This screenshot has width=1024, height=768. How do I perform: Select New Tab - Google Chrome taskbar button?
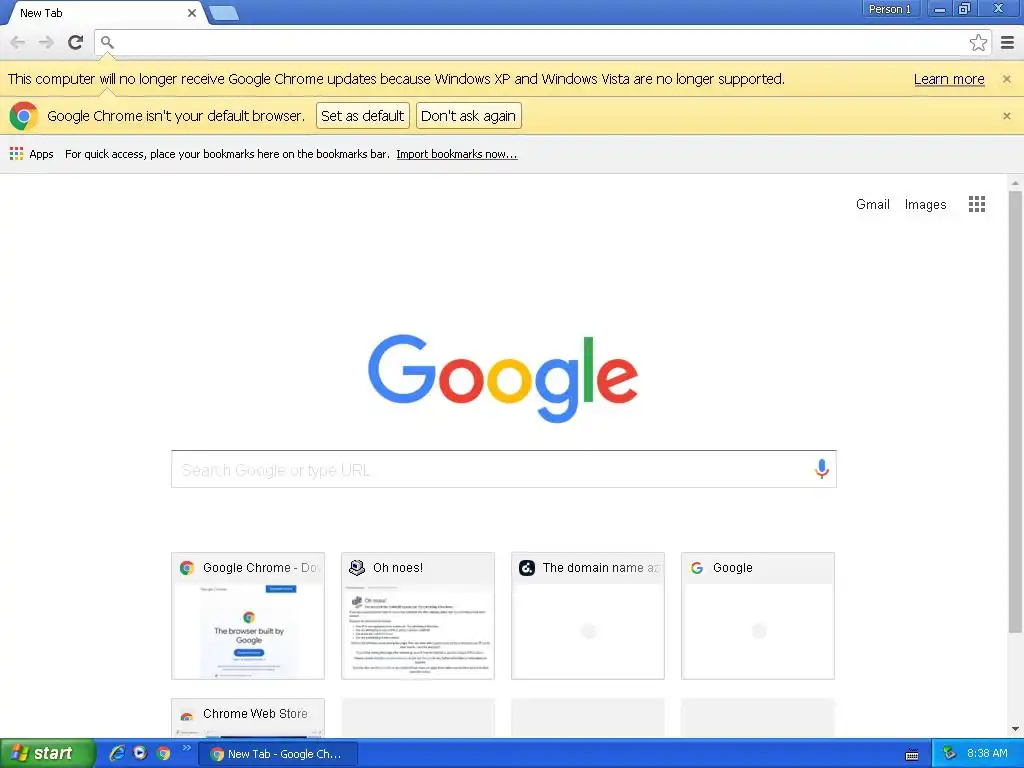[278, 754]
